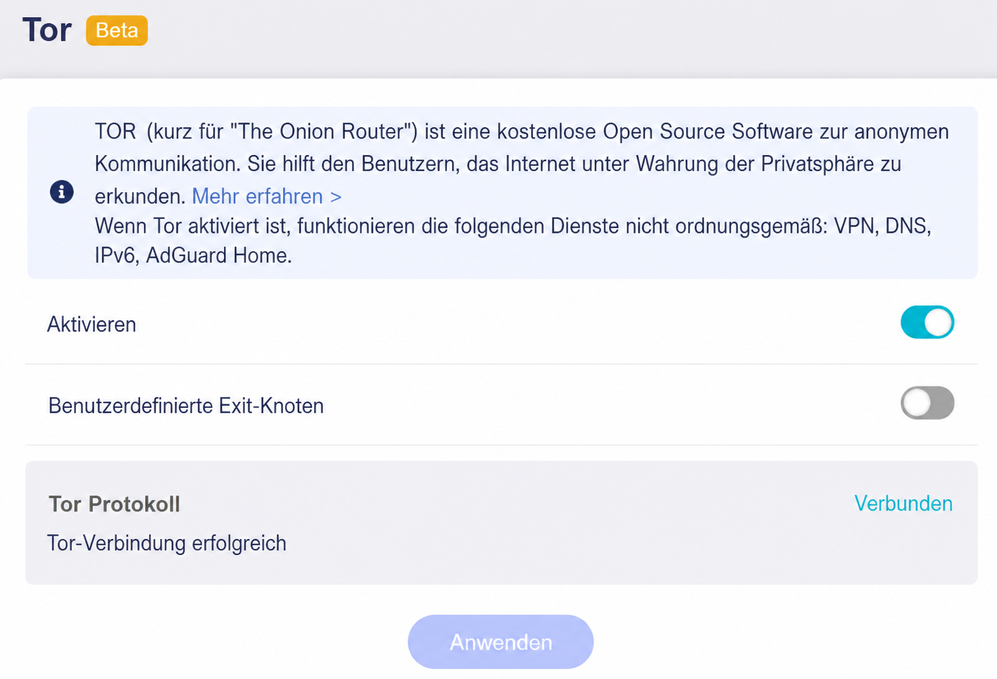Viewport: 997px width, 679px height.
Task: Click the text "IPv6, AdGuard Home."
Action: coord(193,256)
